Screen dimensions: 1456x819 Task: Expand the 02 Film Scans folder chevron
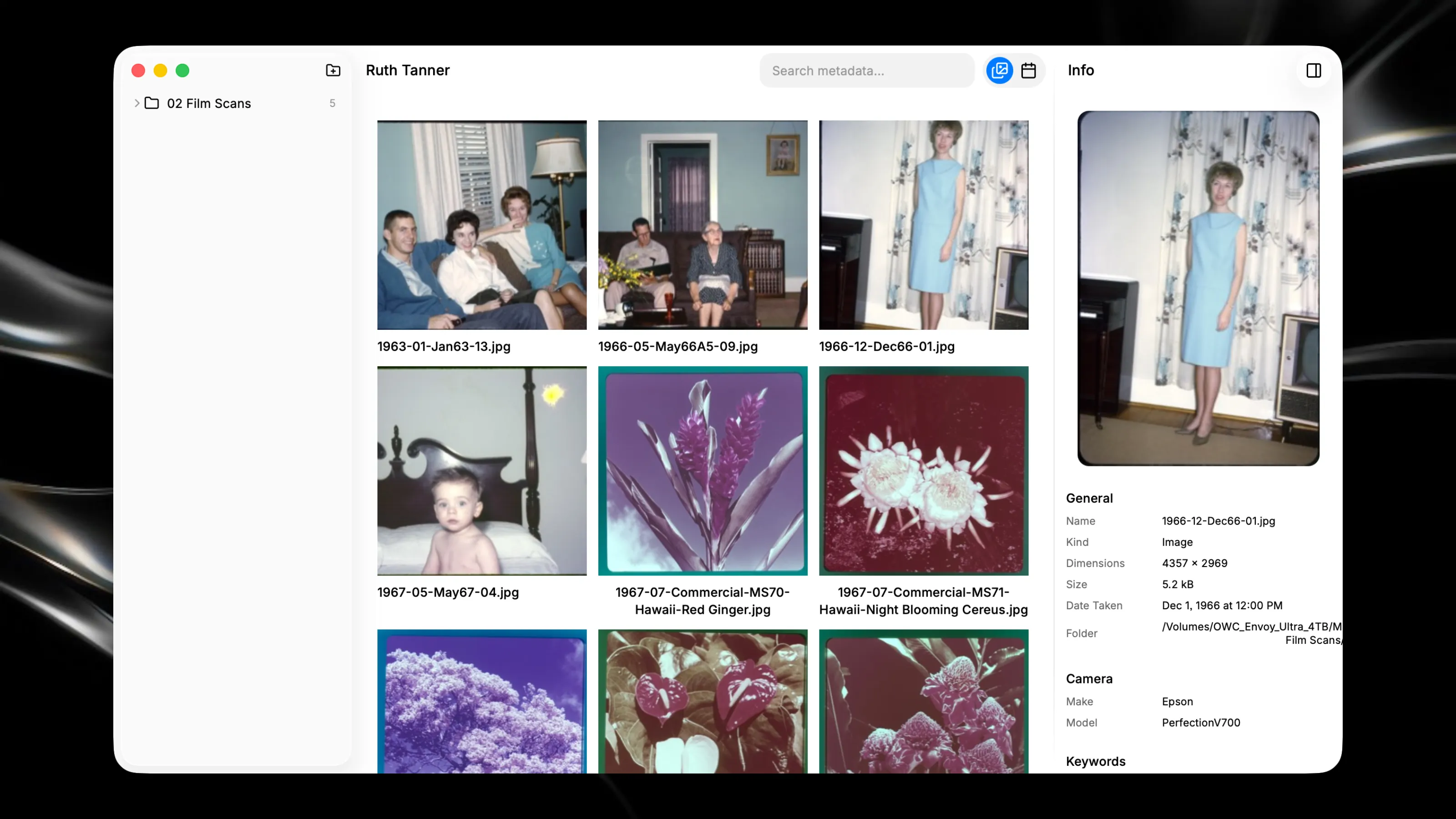coord(137,103)
